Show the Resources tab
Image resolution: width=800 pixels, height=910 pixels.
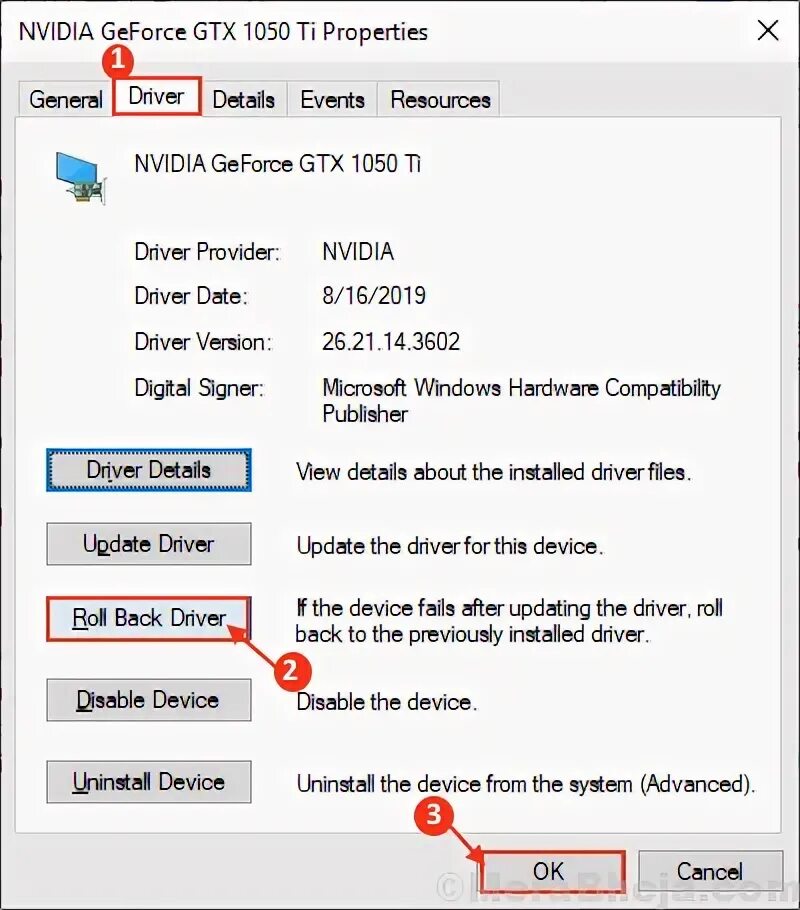pyautogui.click(x=440, y=99)
